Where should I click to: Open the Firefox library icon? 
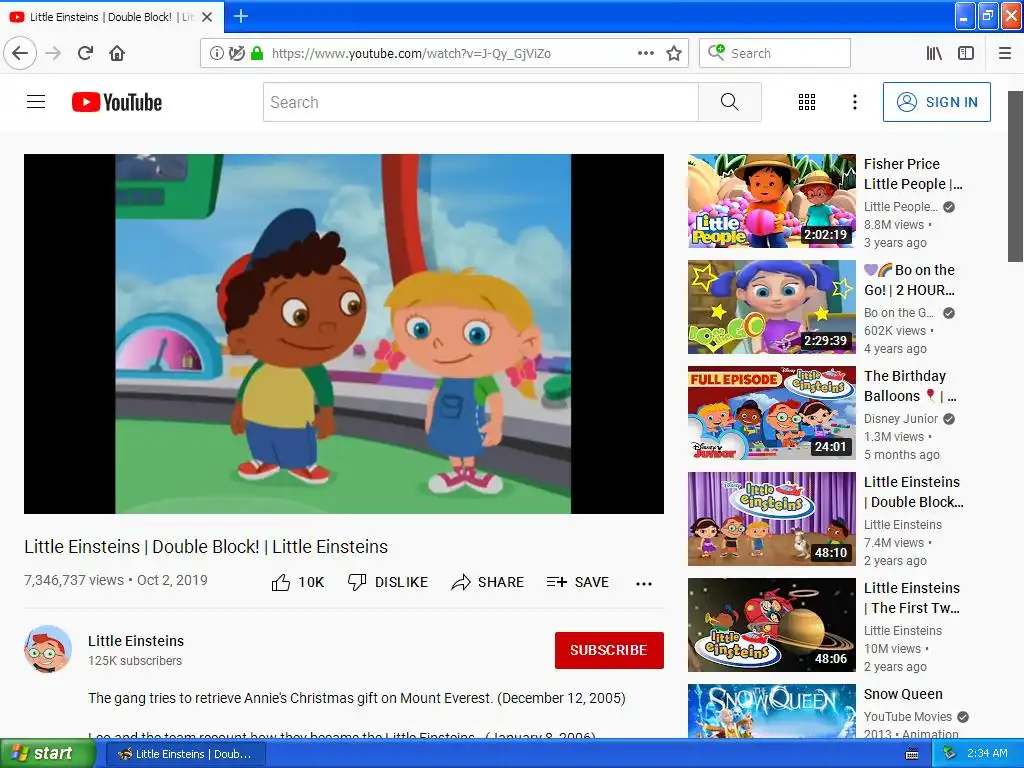(934, 53)
